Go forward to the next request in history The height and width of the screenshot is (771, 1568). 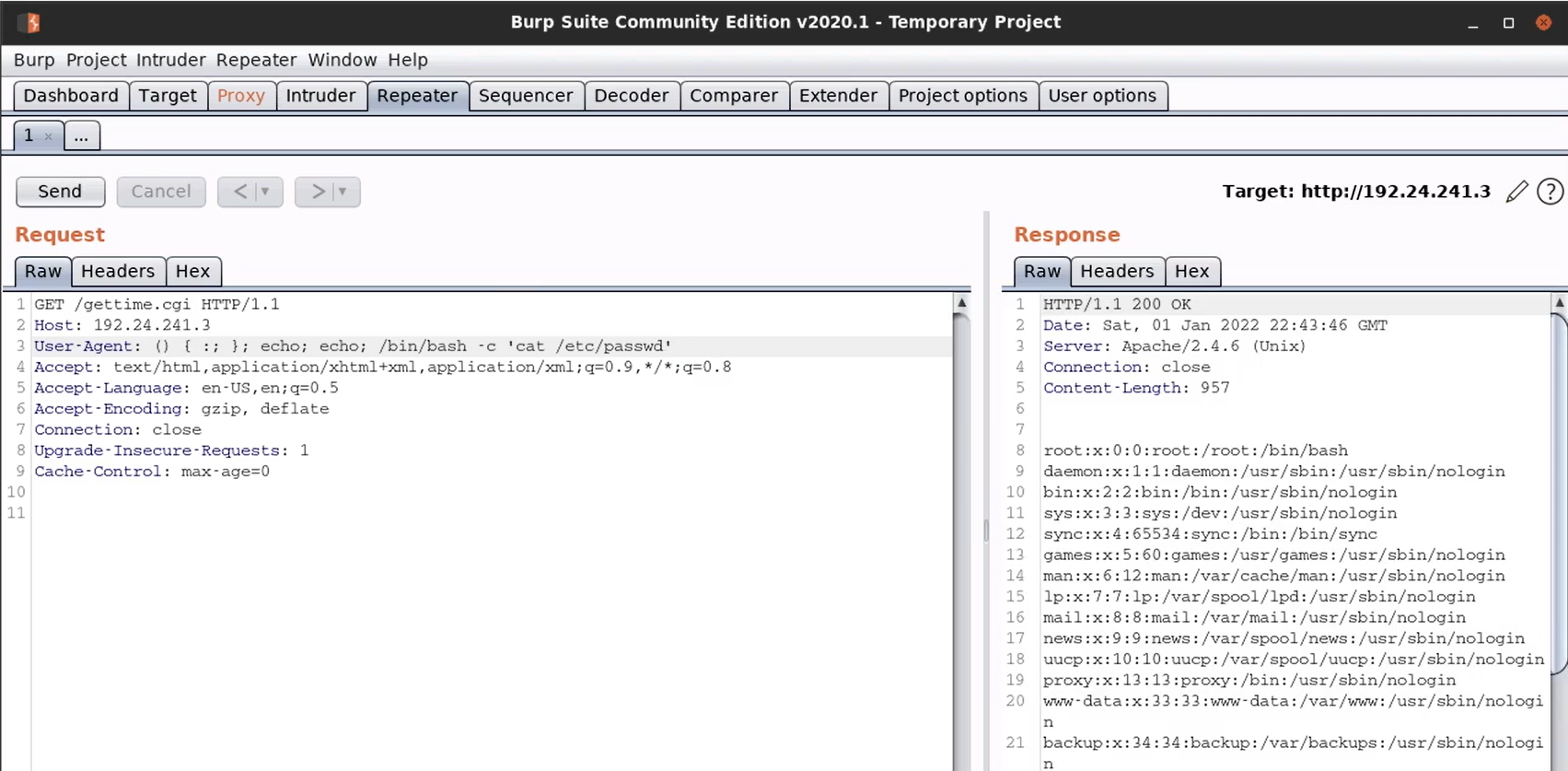click(318, 192)
